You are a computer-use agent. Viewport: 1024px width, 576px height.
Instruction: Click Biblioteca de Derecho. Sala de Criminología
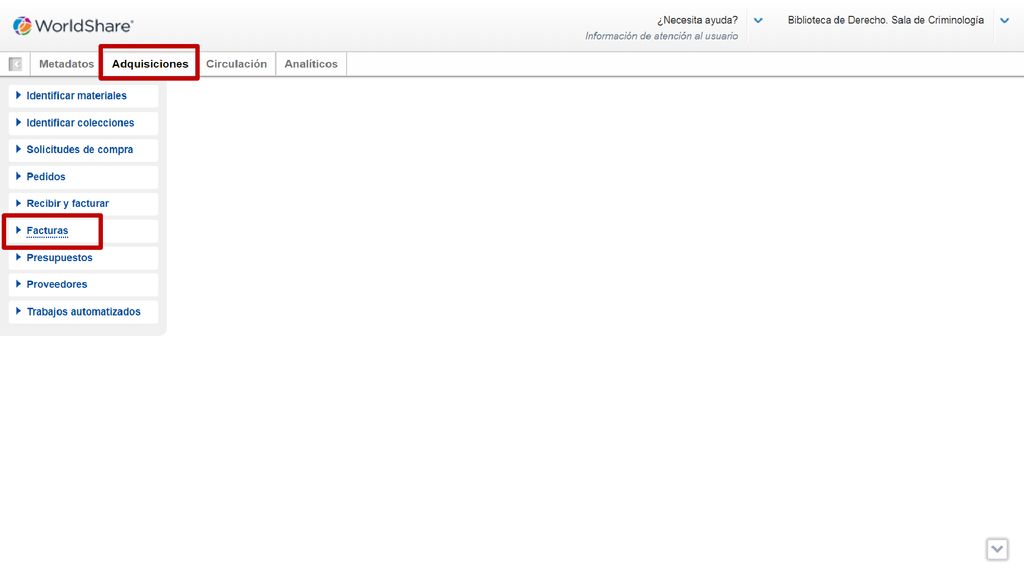pyautogui.click(x=886, y=20)
